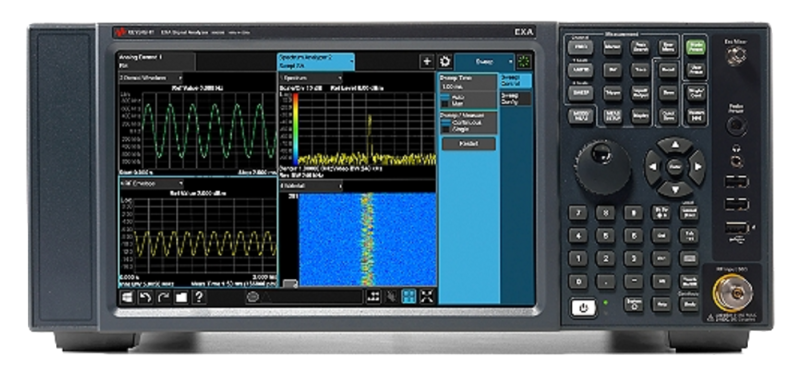Click the annotation bubble icon in bottom bar

[x=252, y=297]
